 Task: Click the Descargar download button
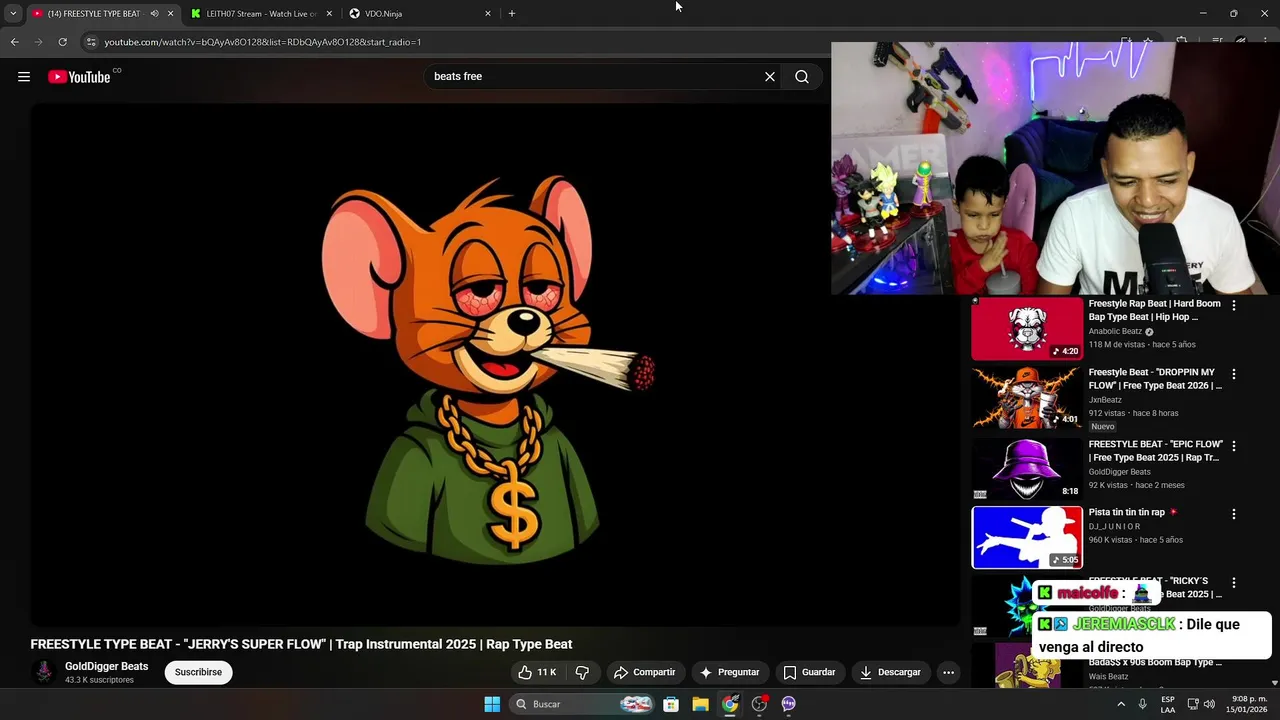890,672
